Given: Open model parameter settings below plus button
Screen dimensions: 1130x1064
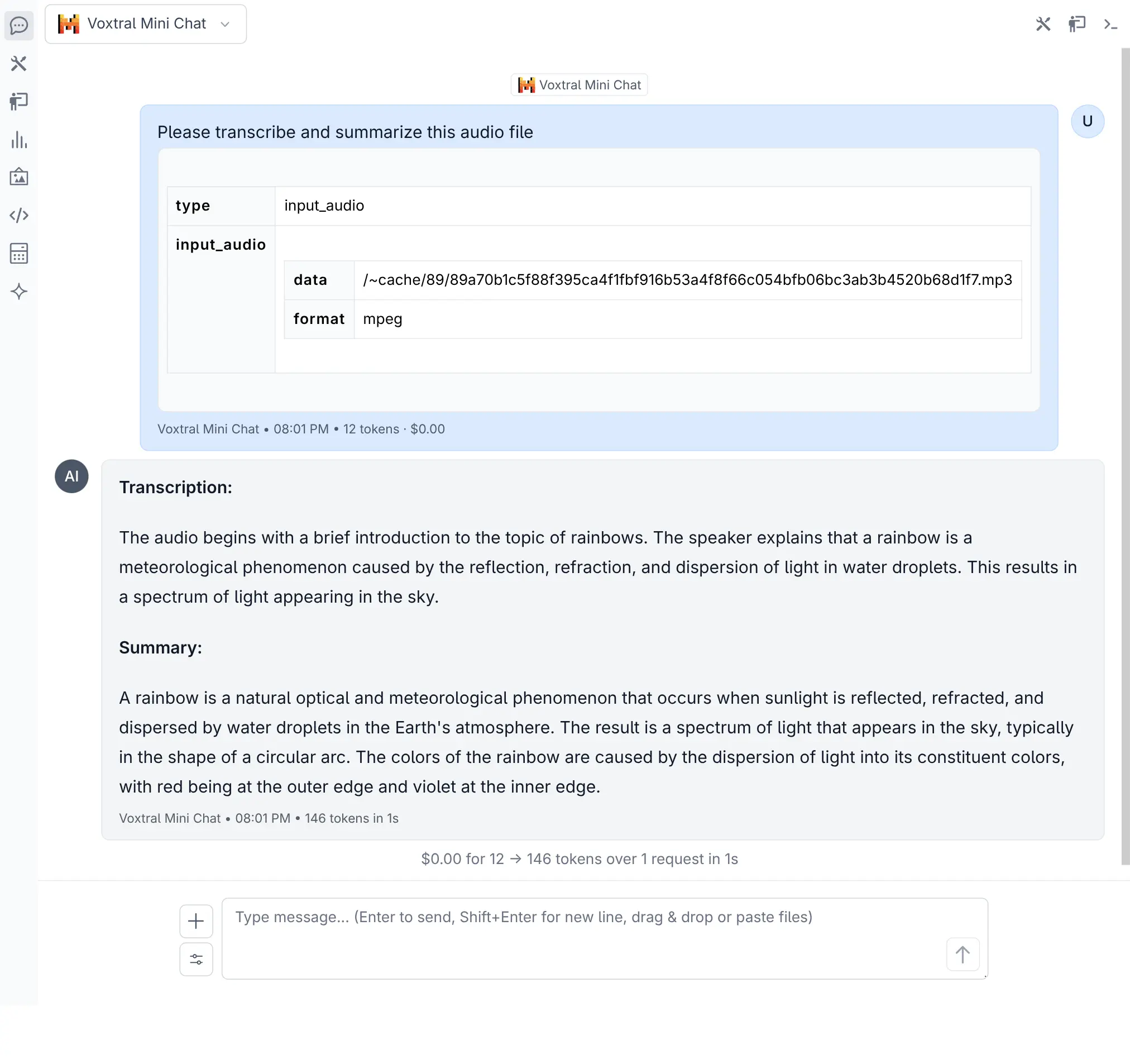Looking at the screenshot, I should pos(195,960).
